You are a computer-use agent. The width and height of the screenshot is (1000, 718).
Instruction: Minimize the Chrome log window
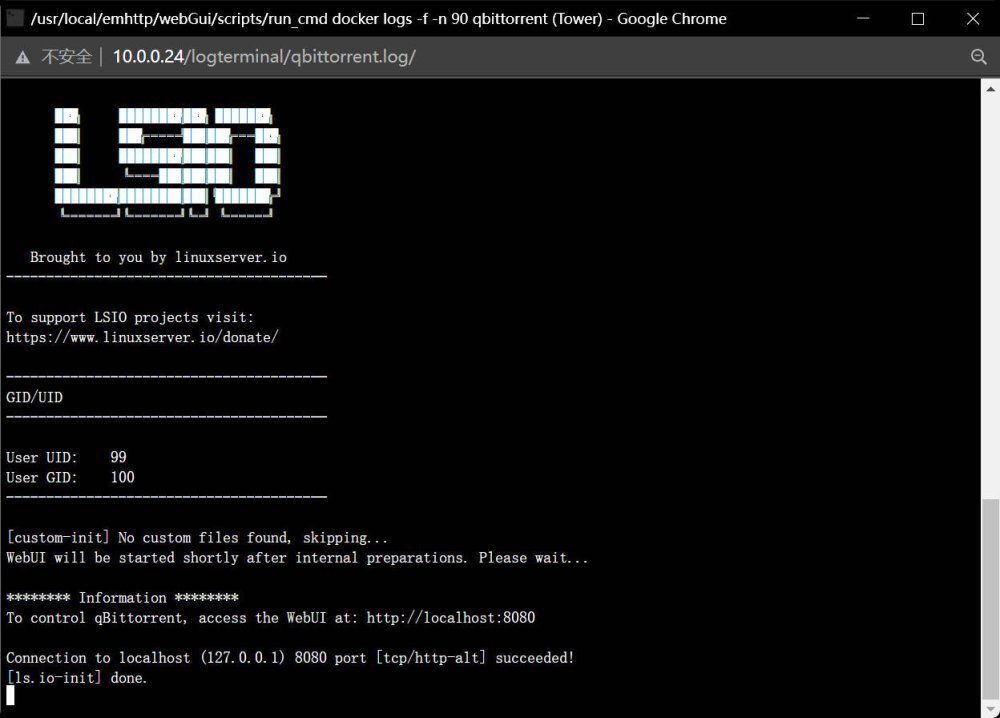click(x=863, y=18)
